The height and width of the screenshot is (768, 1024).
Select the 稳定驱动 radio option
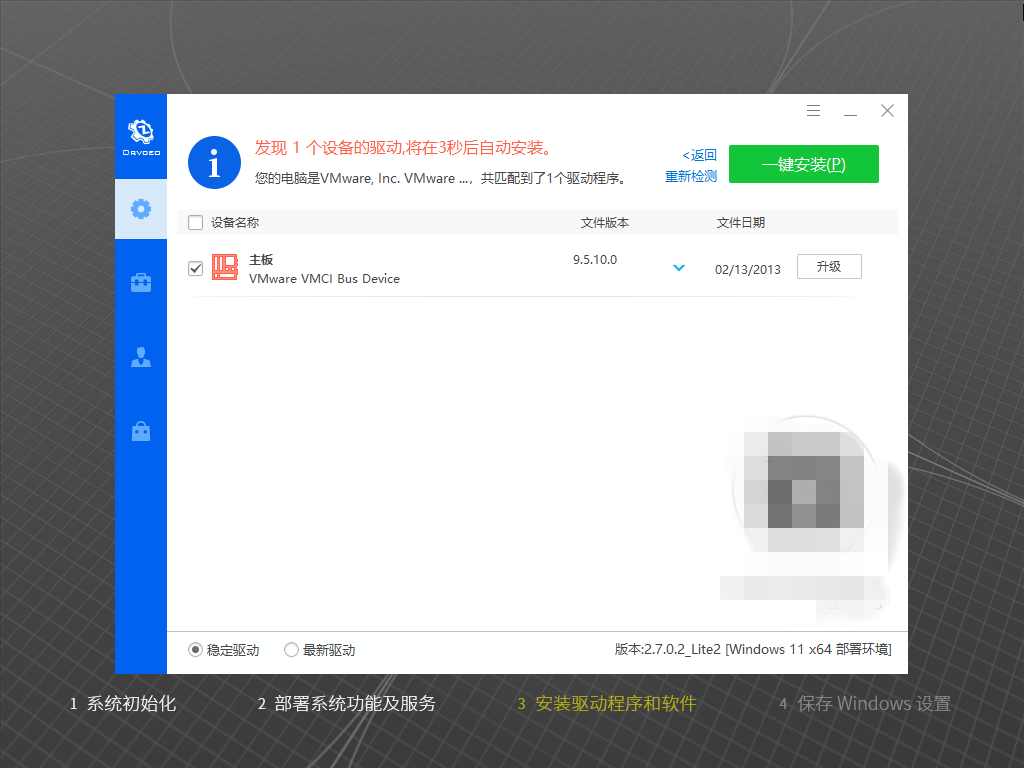click(194, 649)
